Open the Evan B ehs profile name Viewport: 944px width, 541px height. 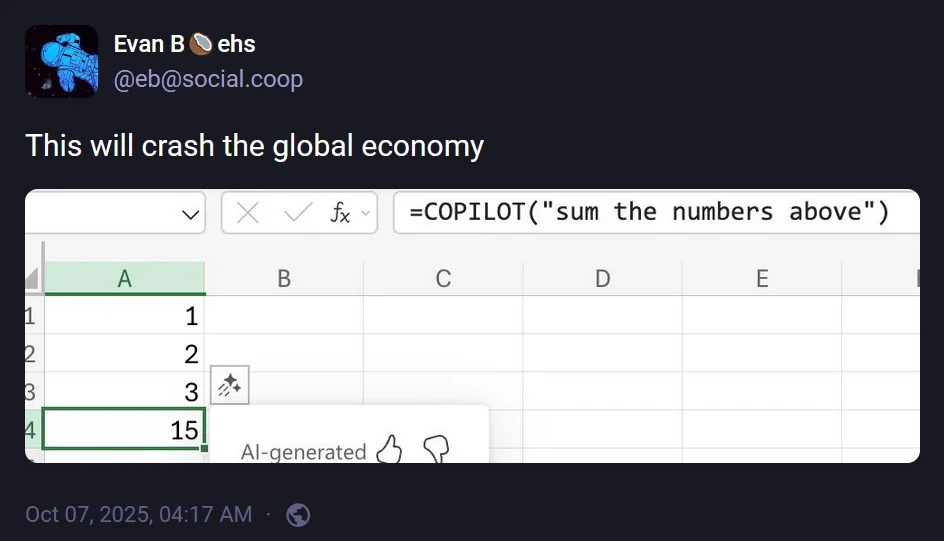(x=184, y=44)
